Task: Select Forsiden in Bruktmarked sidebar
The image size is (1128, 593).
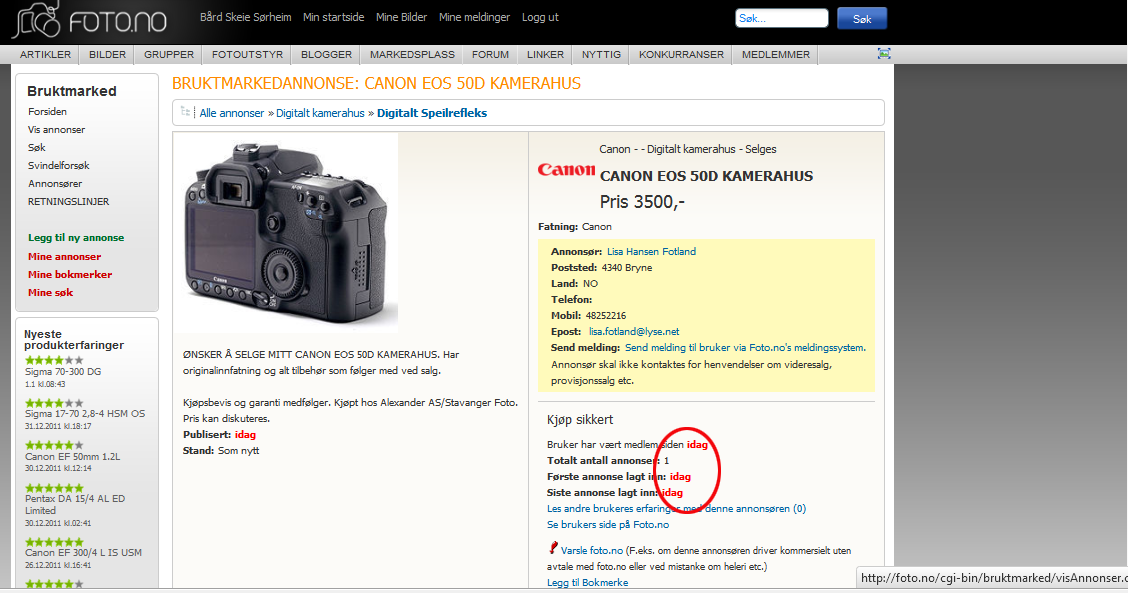Action: click(47, 112)
